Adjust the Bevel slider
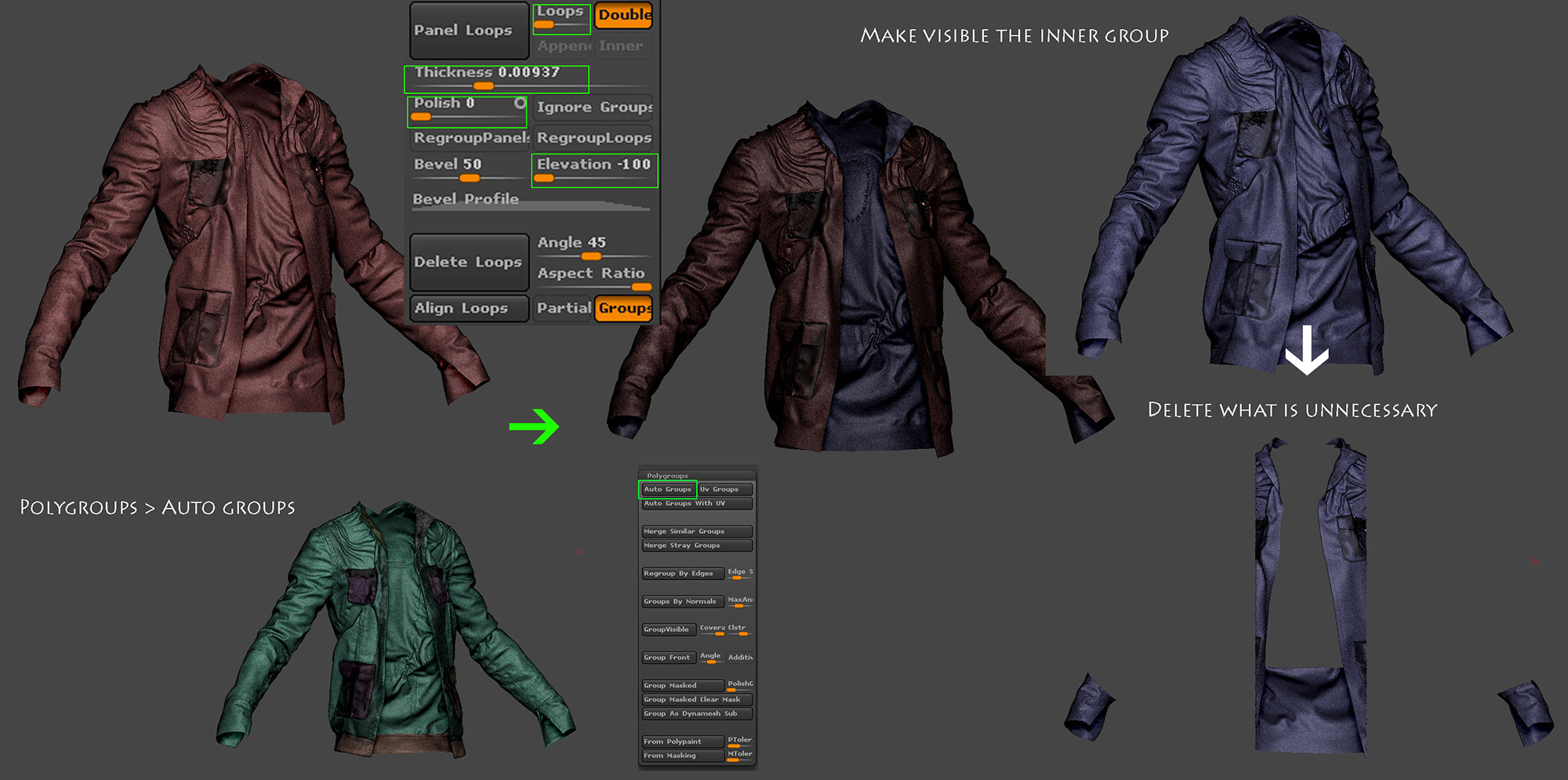The width and height of the screenshot is (1568, 780). pos(470,169)
